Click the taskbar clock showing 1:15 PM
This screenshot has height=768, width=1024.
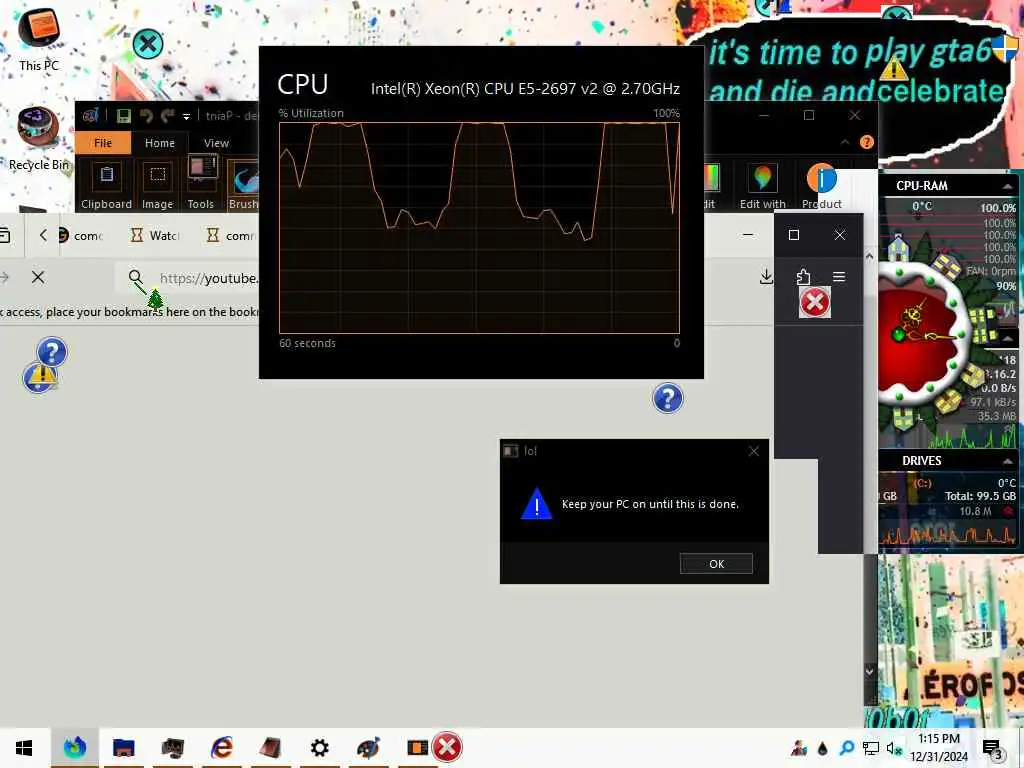[x=939, y=748]
